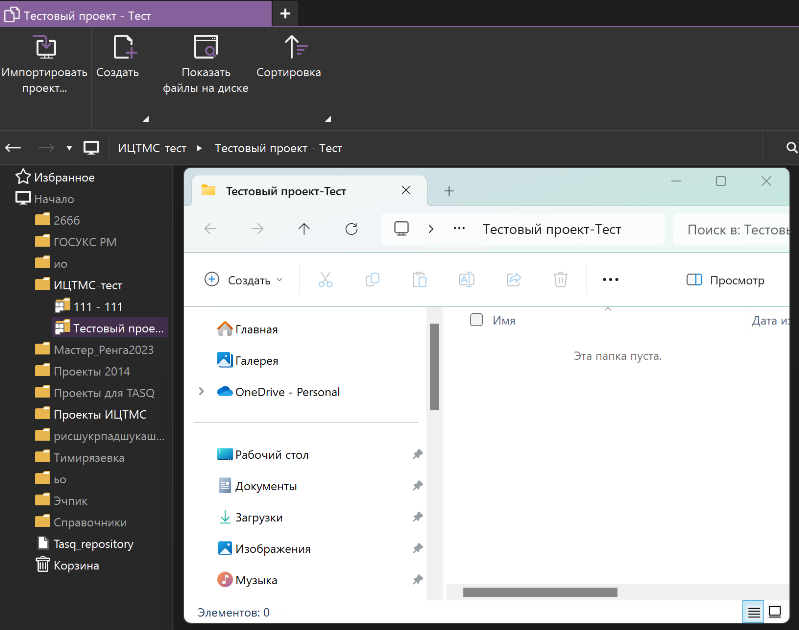Click the Delete trash icon in Explorer toolbar
The height and width of the screenshot is (630, 799).
click(x=561, y=279)
